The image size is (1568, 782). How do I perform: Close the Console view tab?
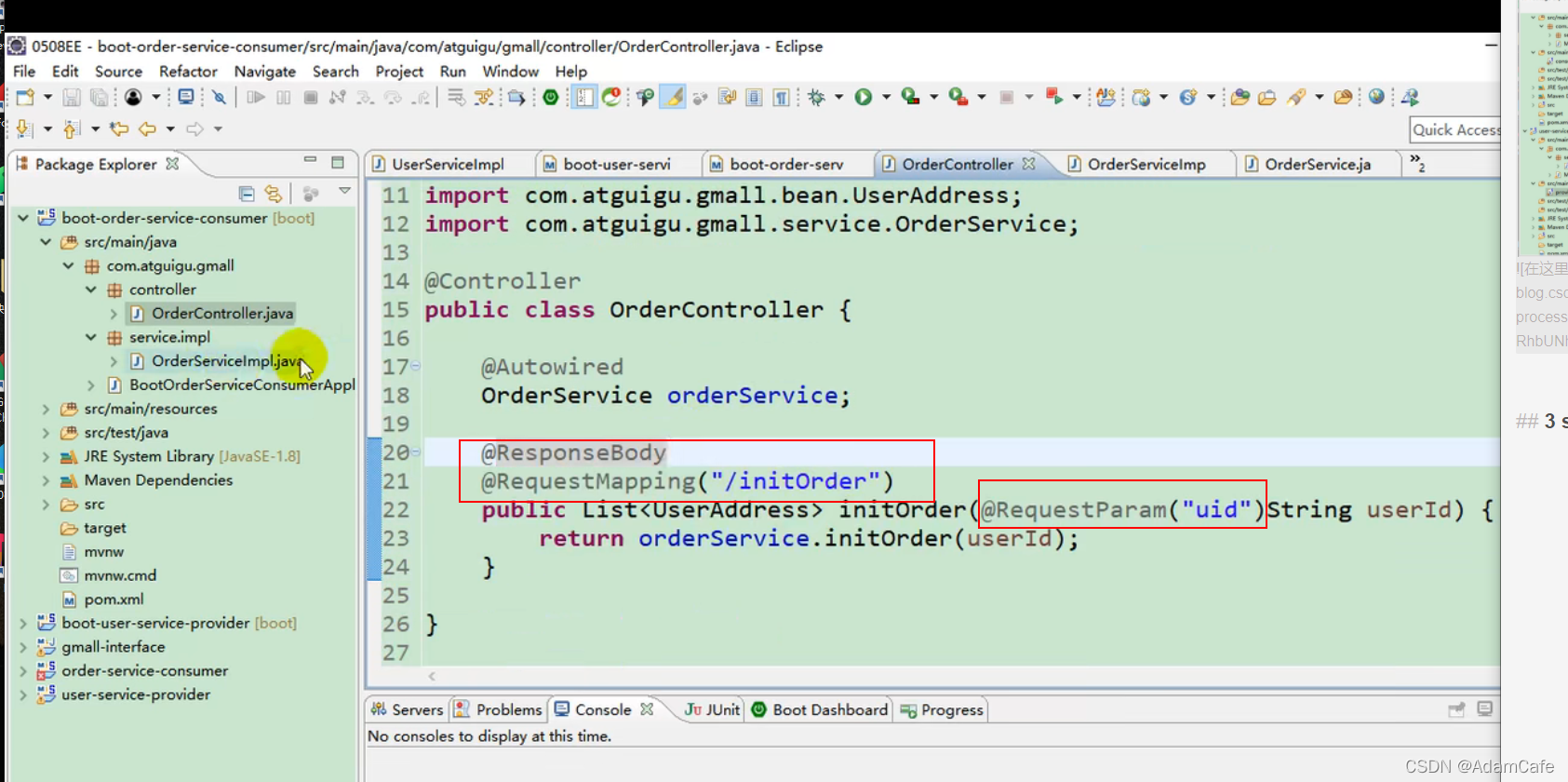[647, 708]
